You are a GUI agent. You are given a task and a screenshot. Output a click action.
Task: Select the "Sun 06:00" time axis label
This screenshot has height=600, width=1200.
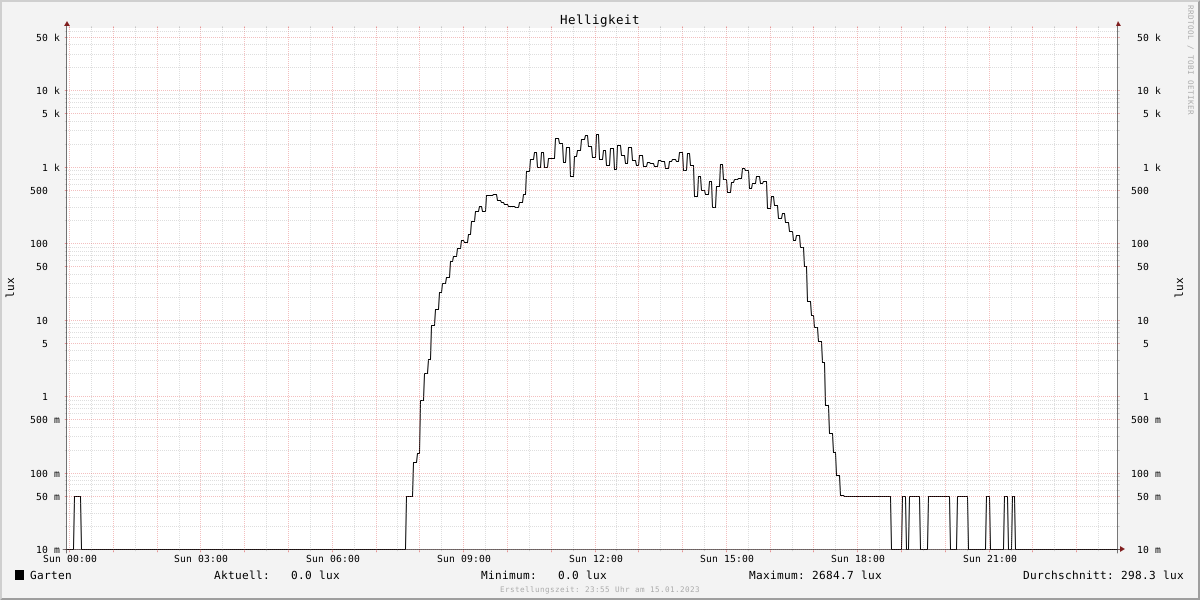click(x=333, y=559)
